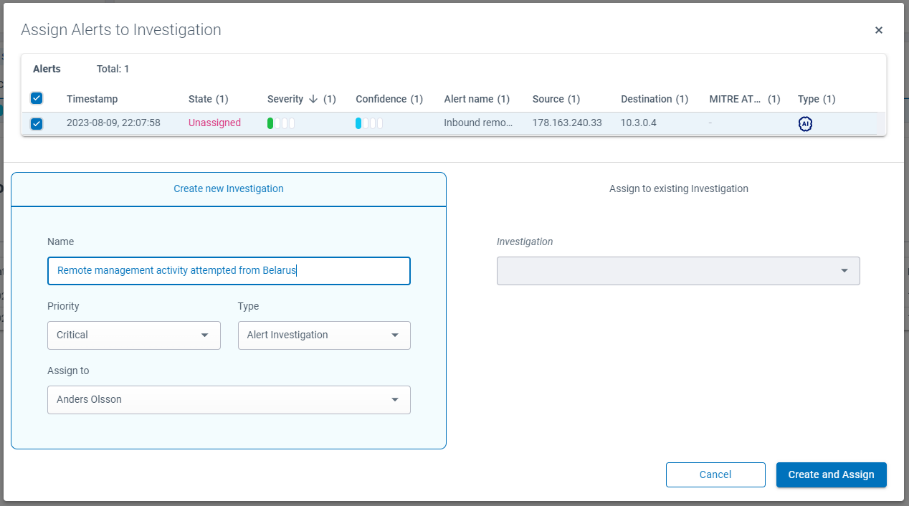Sort by the Timestamp column header

coord(92,99)
